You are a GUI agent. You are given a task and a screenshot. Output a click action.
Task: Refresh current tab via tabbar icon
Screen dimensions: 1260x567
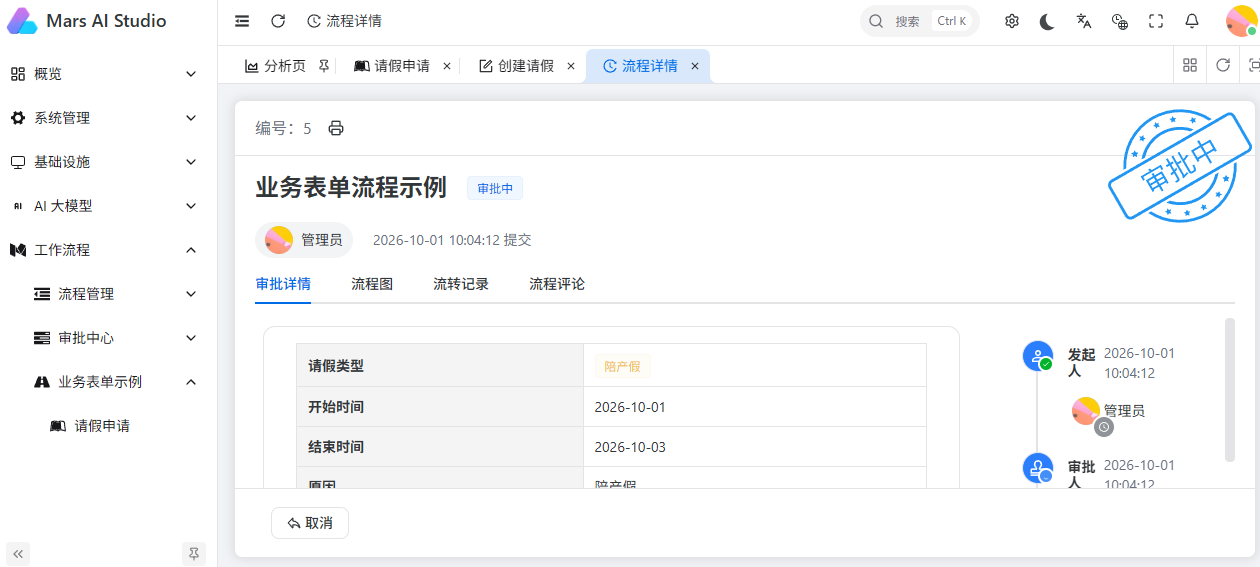1223,65
